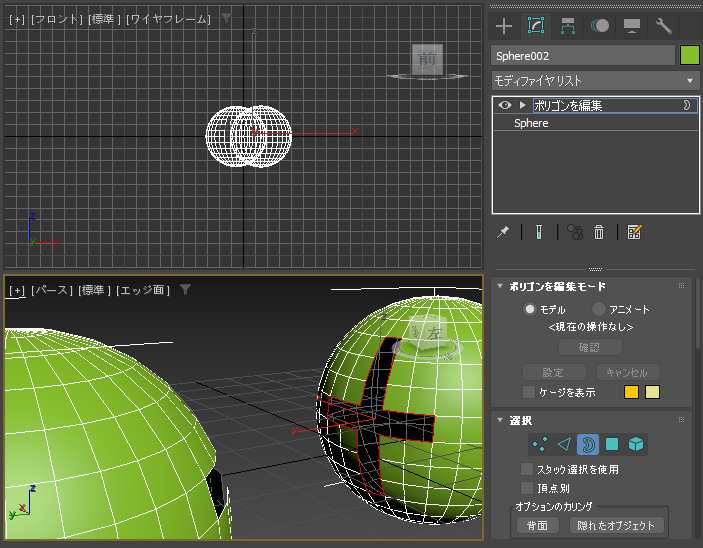703x548 pixels.
Task: Grab ポリゴンを編集モード rollout grip dots
Action: click(681, 285)
